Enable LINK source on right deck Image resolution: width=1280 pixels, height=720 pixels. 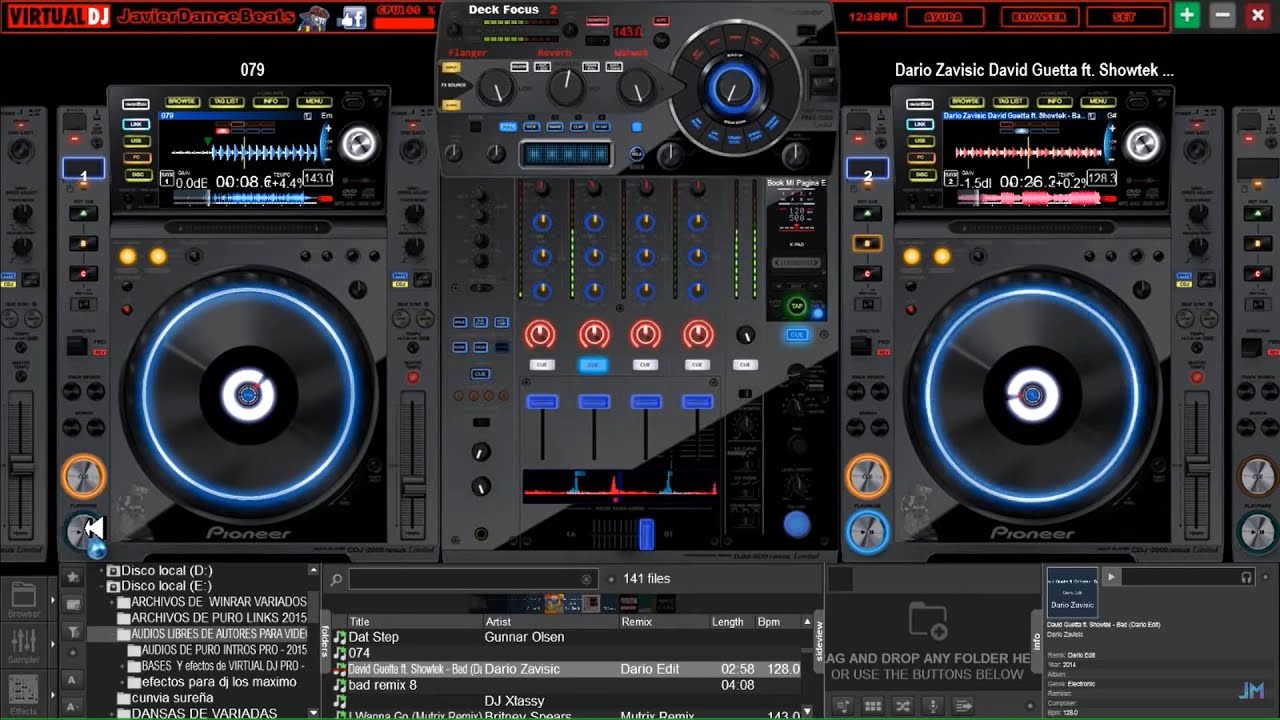[920, 124]
